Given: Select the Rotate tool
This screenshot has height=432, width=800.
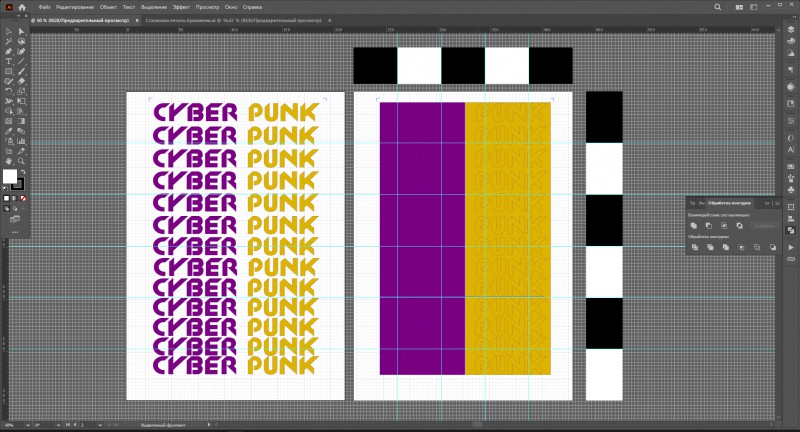Looking at the screenshot, I should 9,91.
